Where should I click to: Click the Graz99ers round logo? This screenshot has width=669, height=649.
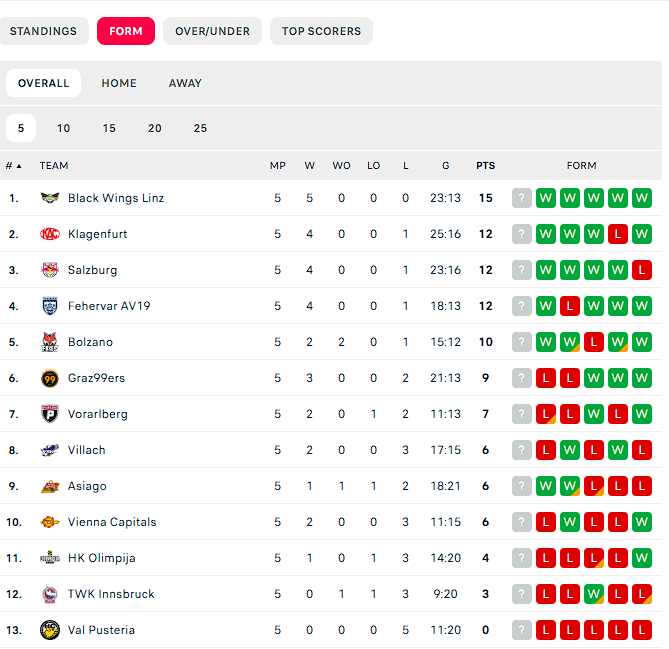(x=50, y=378)
